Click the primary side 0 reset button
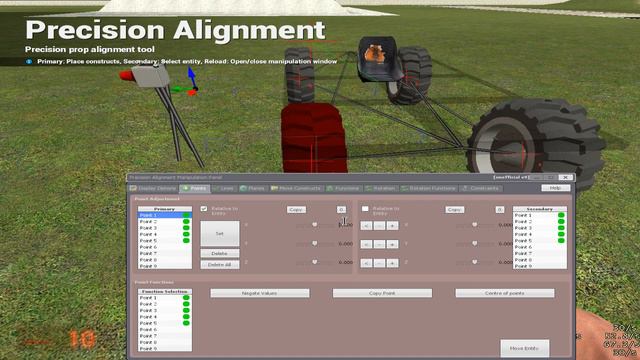This screenshot has height=360, width=640. coord(342,209)
